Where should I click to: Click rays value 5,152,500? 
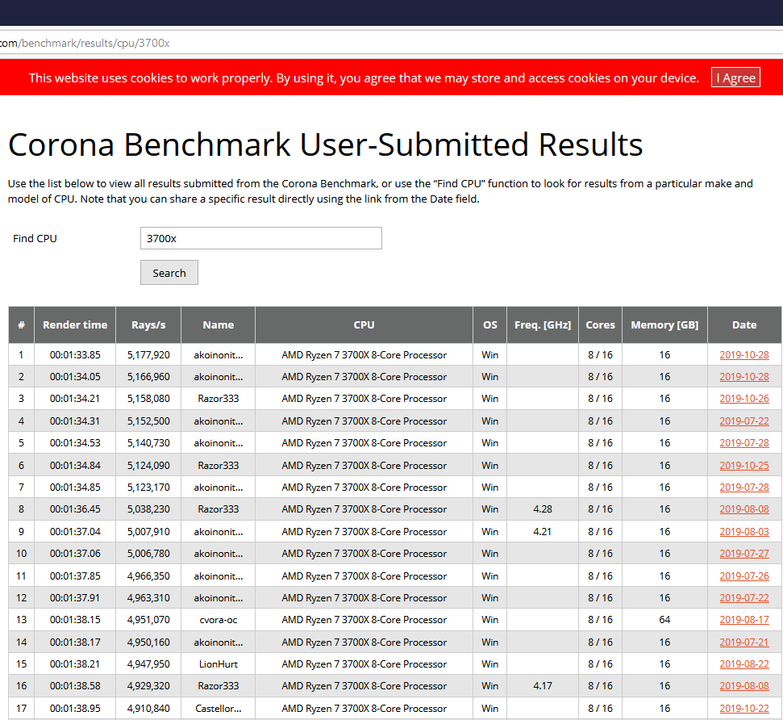pyautogui.click(x=148, y=421)
